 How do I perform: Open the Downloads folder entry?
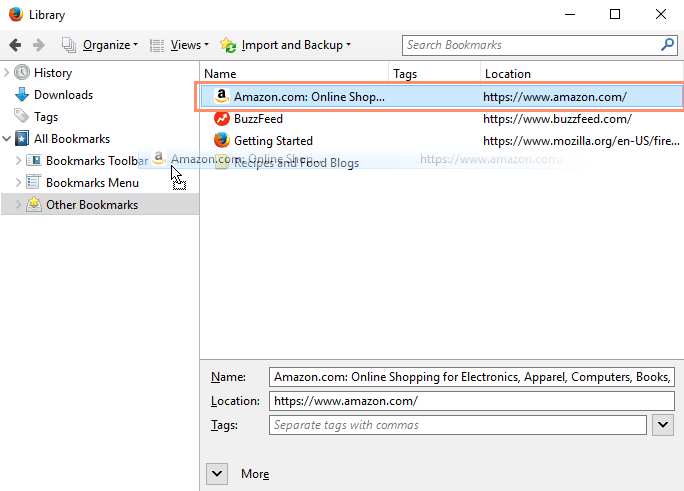(62, 95)
